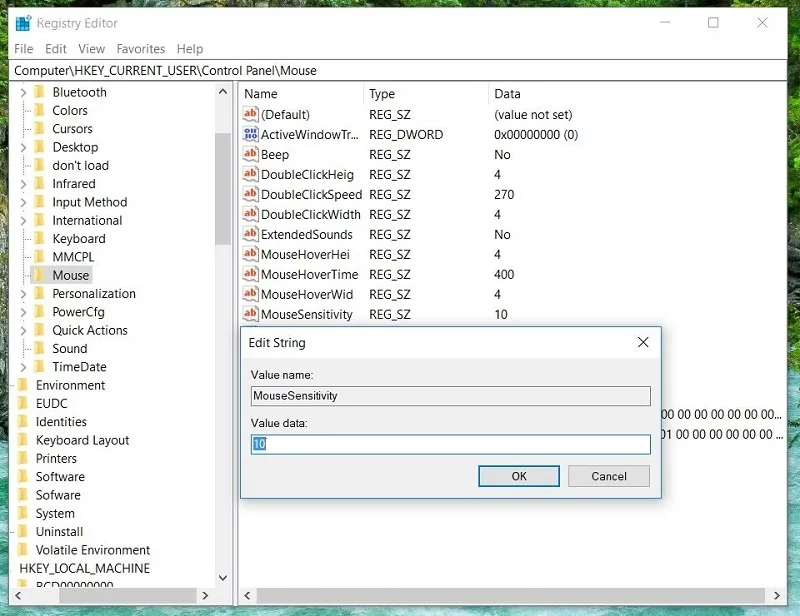
Task: Click the Value data text field
Action: (x=450, y=444)
